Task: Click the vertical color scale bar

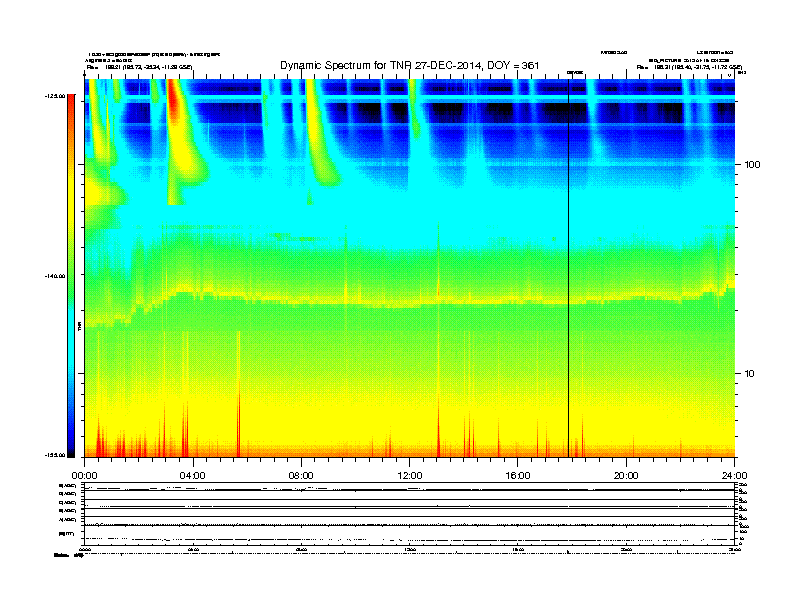Action: pyautogui.click(x=71, y=276)
